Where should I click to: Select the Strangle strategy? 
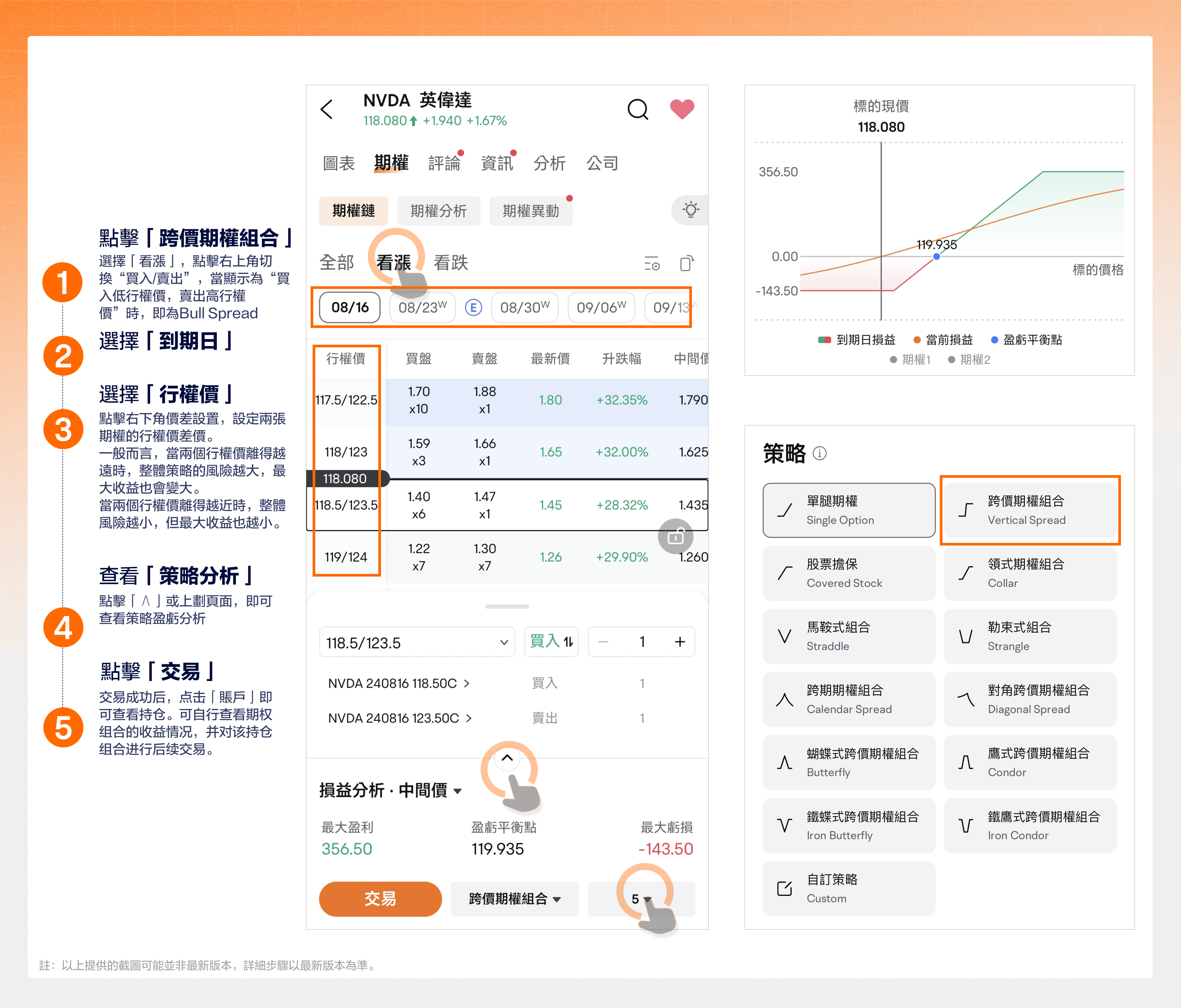coord(1030,636)
